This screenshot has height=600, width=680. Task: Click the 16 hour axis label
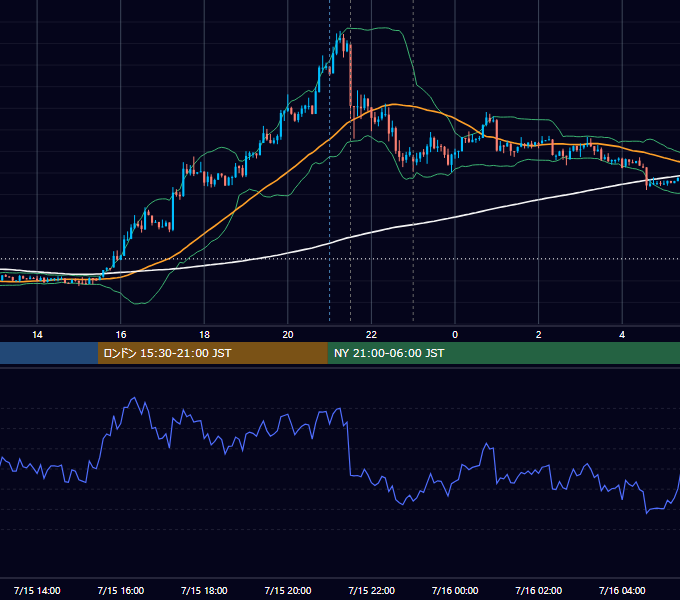point(121,335)
